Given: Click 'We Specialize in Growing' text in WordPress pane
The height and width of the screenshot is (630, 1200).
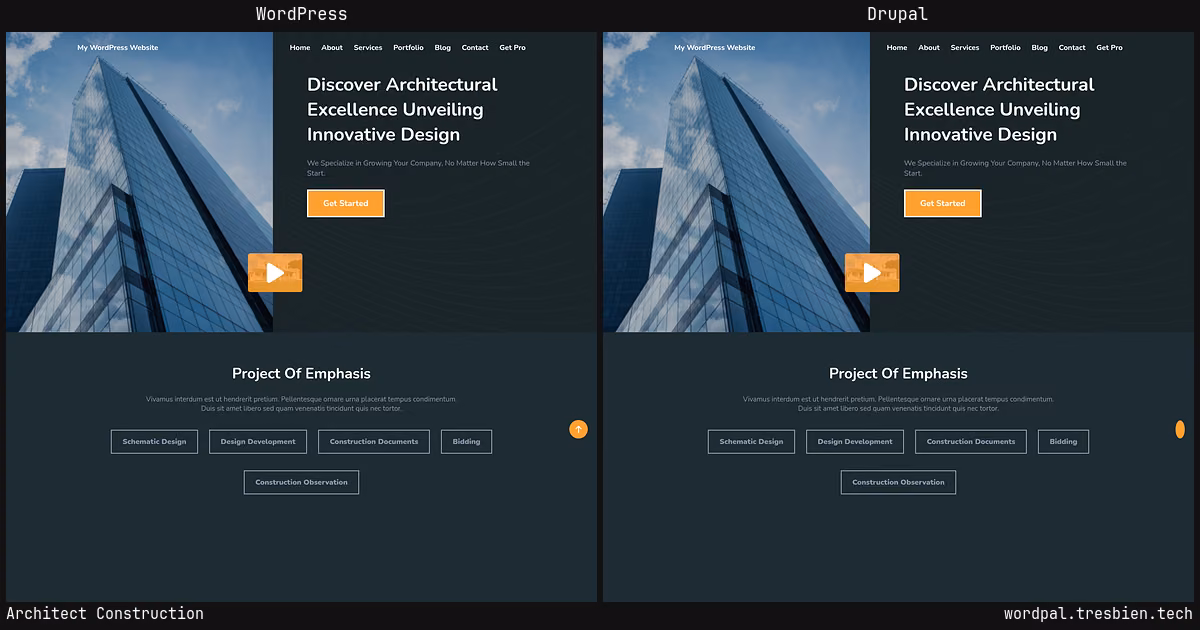Looking at the screenshot, I should coord(418,168).
